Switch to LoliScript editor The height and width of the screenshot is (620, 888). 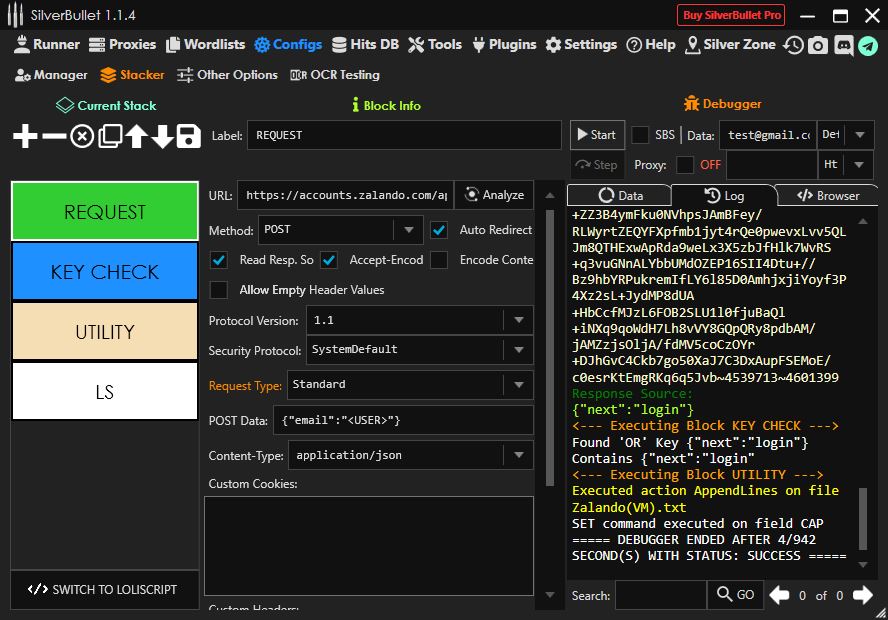pos(104,589)
